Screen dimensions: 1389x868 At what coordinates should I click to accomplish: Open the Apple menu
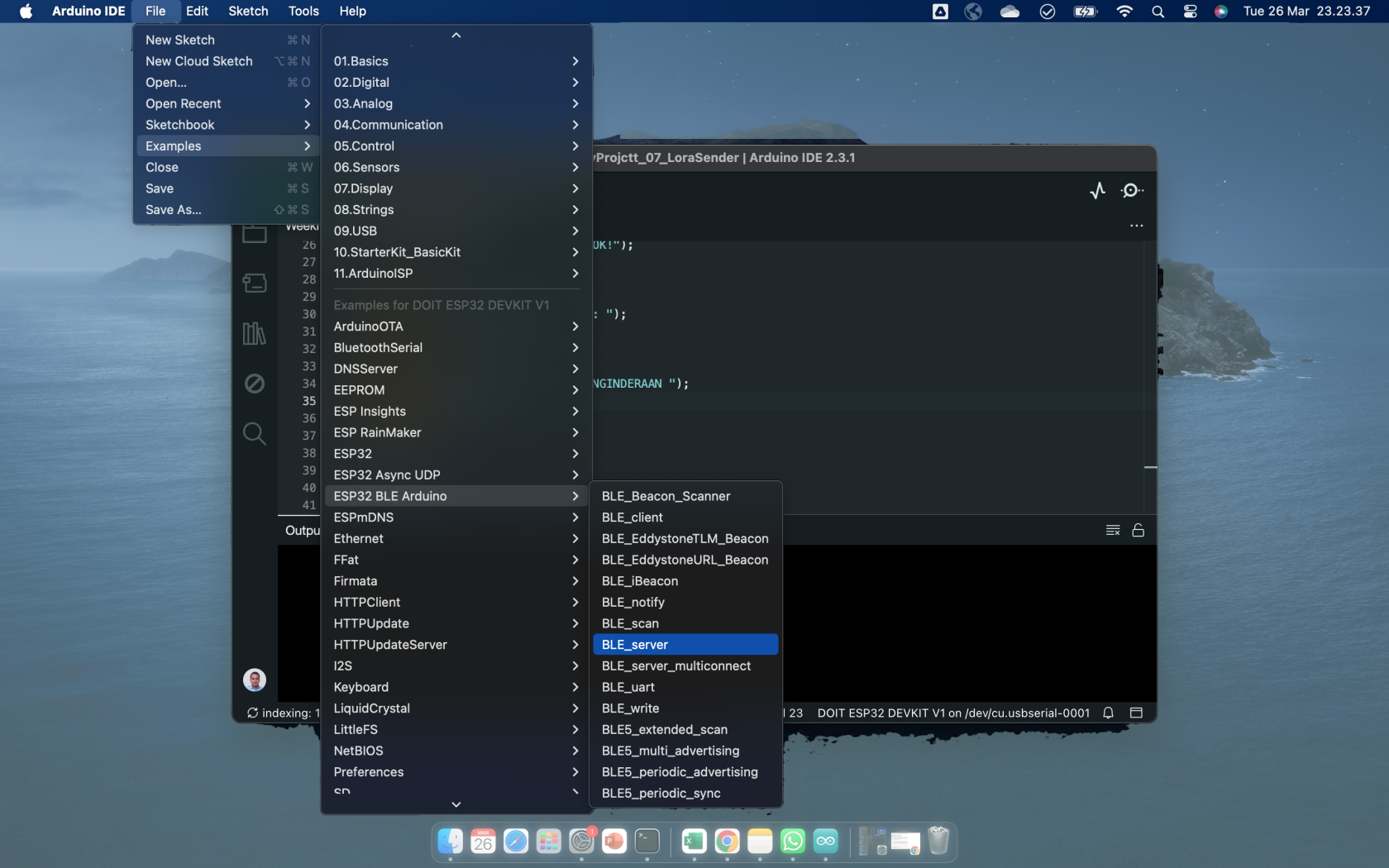coord(26,12)
